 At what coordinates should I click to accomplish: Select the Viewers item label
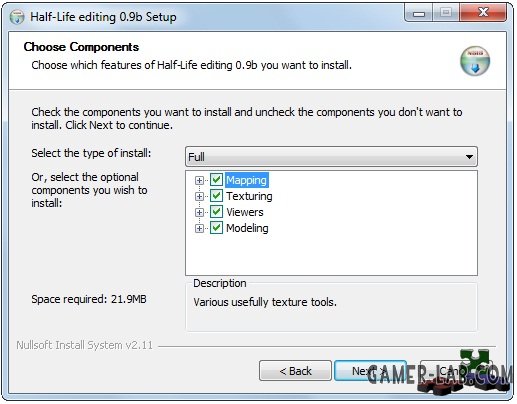point(245,212)
